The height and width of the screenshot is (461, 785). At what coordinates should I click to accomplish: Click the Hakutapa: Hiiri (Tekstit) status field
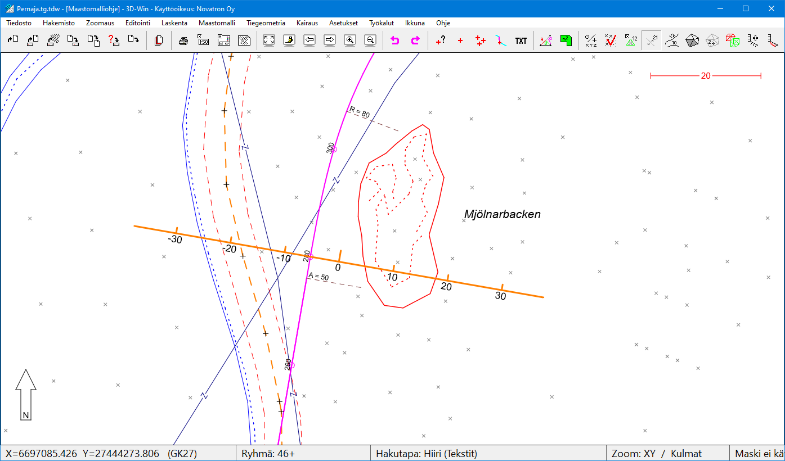tap(425, 453)
